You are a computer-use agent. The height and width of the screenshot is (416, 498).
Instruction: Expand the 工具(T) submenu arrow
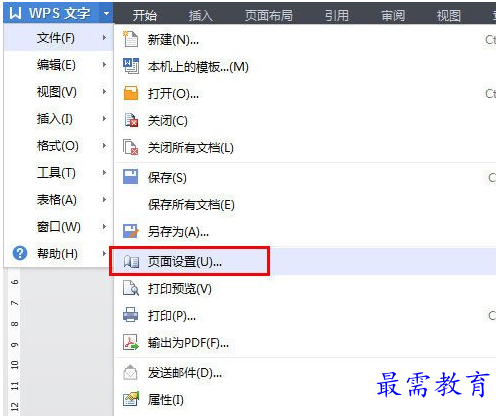pos(104,173)
